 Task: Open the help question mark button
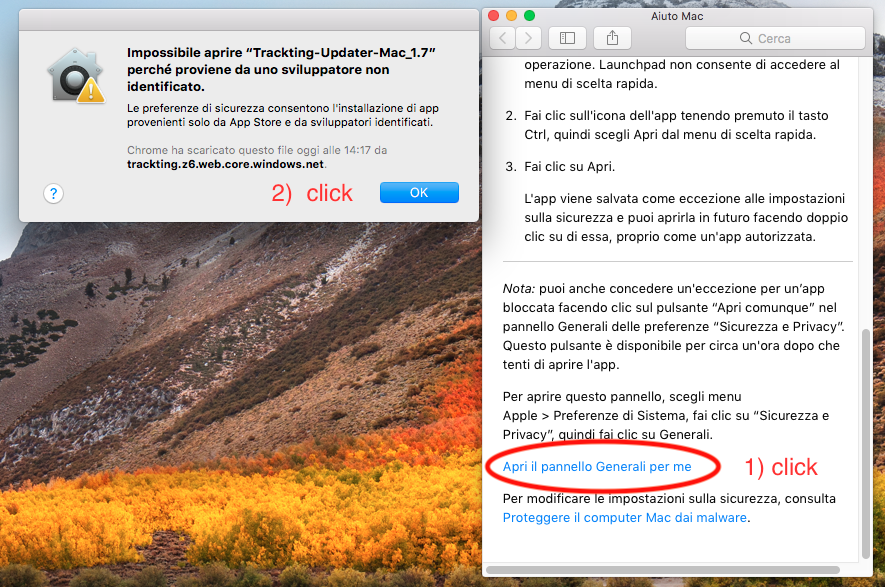click(x=54, y=194)
